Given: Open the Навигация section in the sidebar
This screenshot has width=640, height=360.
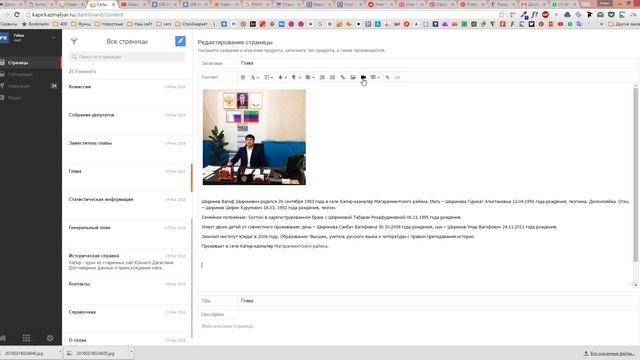Looking at the screenshot, I should tap(31, 86).
